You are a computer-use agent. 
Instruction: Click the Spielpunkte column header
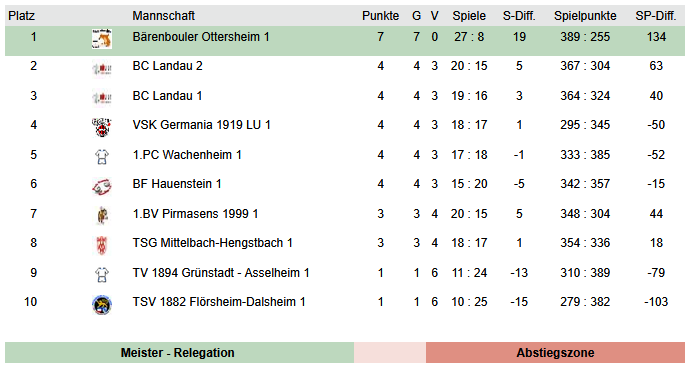[x=585, y=16]
